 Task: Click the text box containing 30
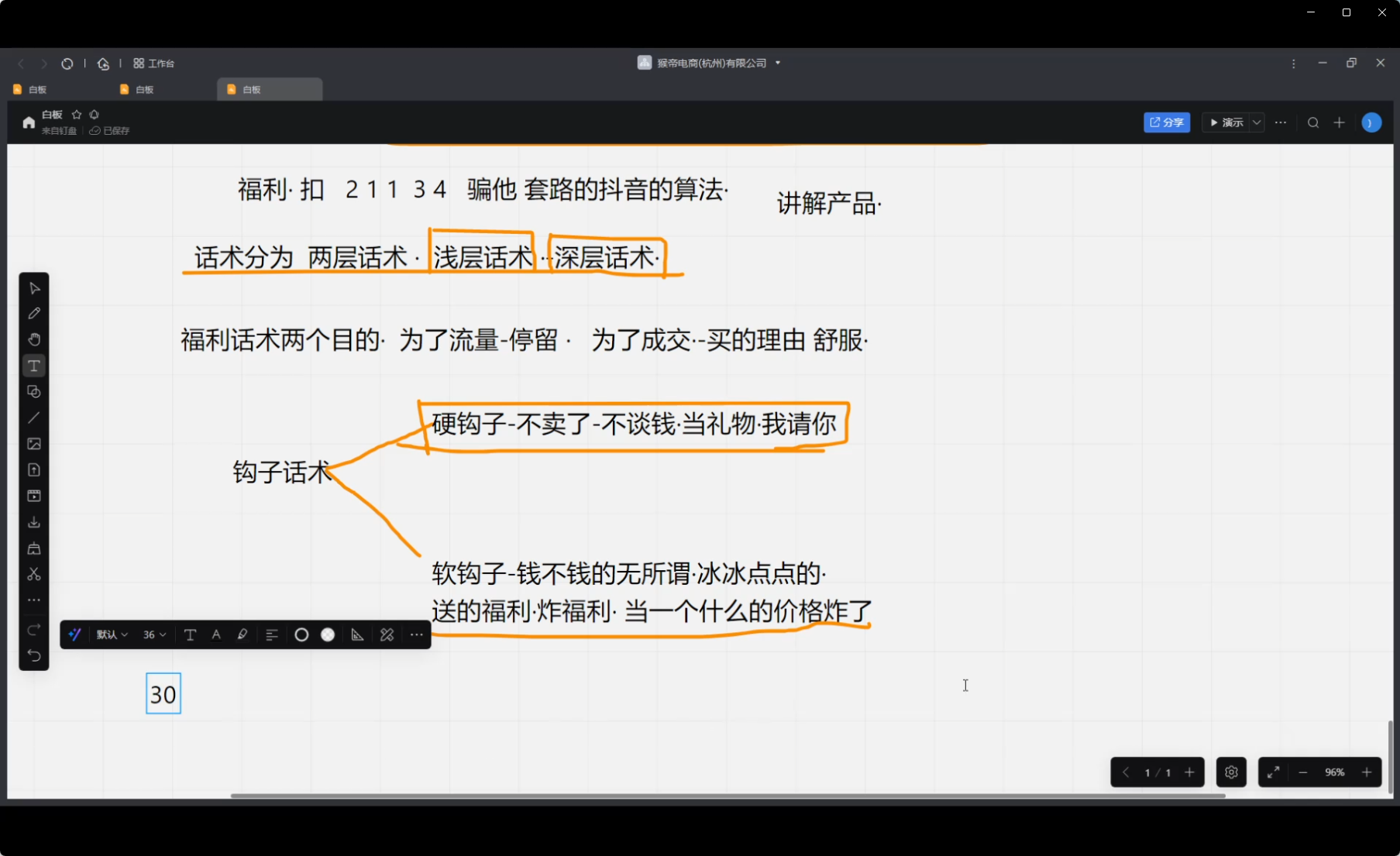click(x=163, y=694)
